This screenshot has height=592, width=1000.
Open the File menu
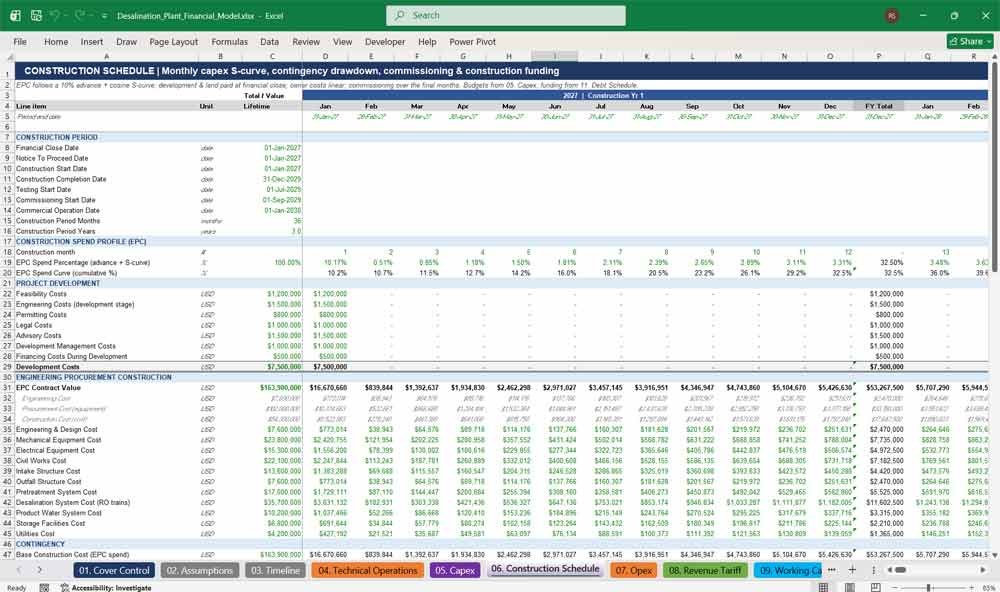point(20,41)
